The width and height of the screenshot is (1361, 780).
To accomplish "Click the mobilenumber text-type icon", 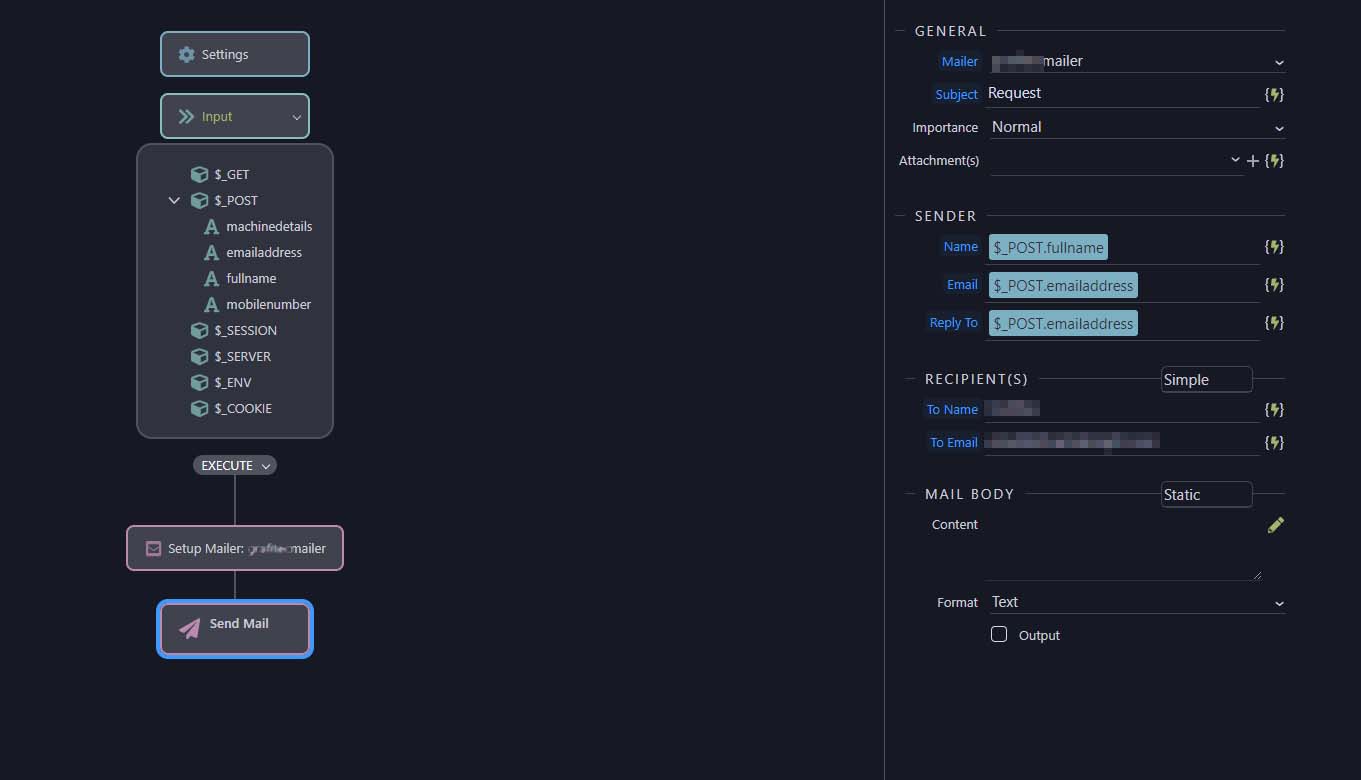I will 211,304.
